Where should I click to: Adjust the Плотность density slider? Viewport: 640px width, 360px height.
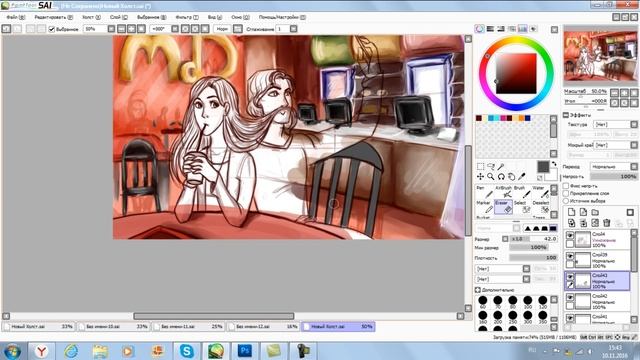(533, 258)
